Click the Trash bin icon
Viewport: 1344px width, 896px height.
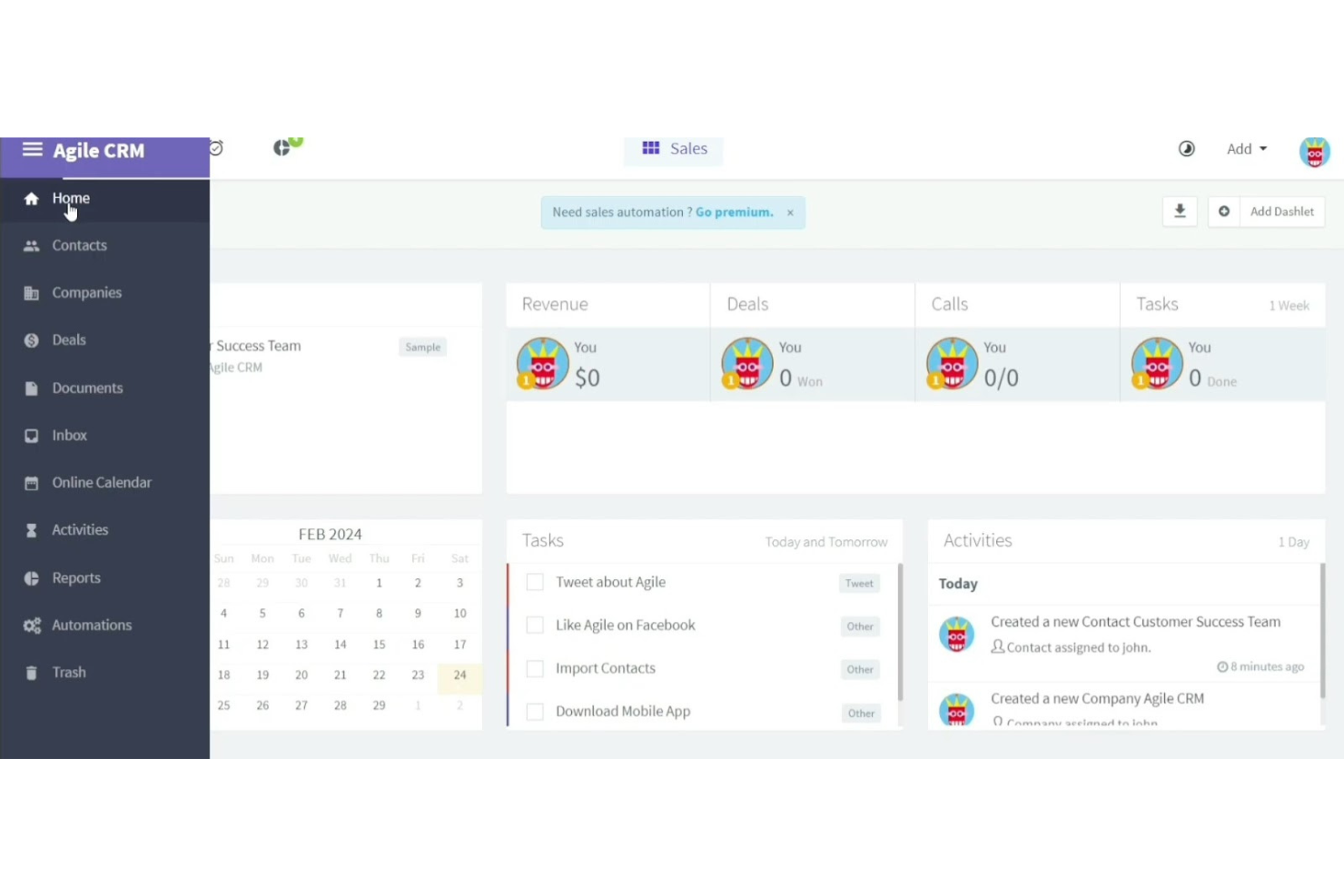click(x=32, y=673)
